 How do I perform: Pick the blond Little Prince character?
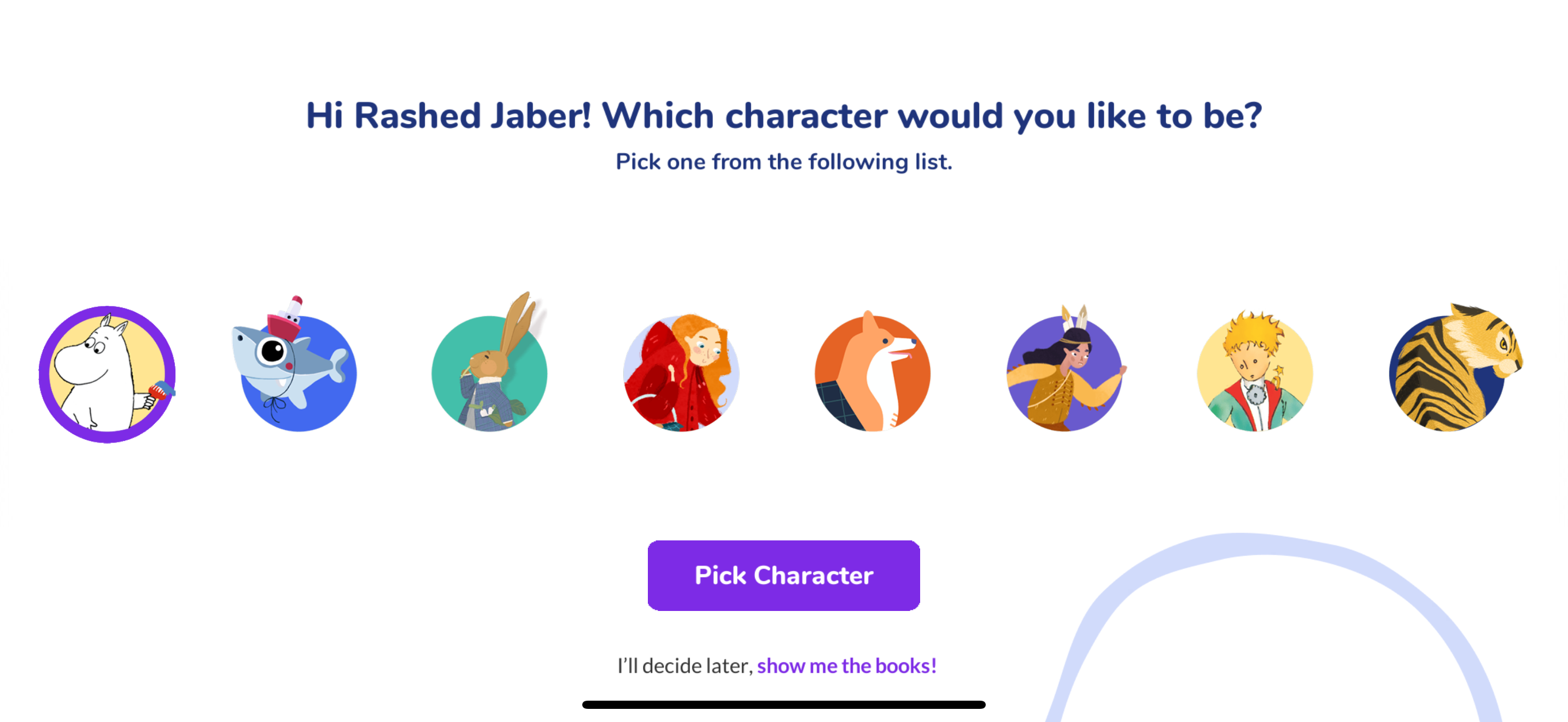[x=1255, y=374]
